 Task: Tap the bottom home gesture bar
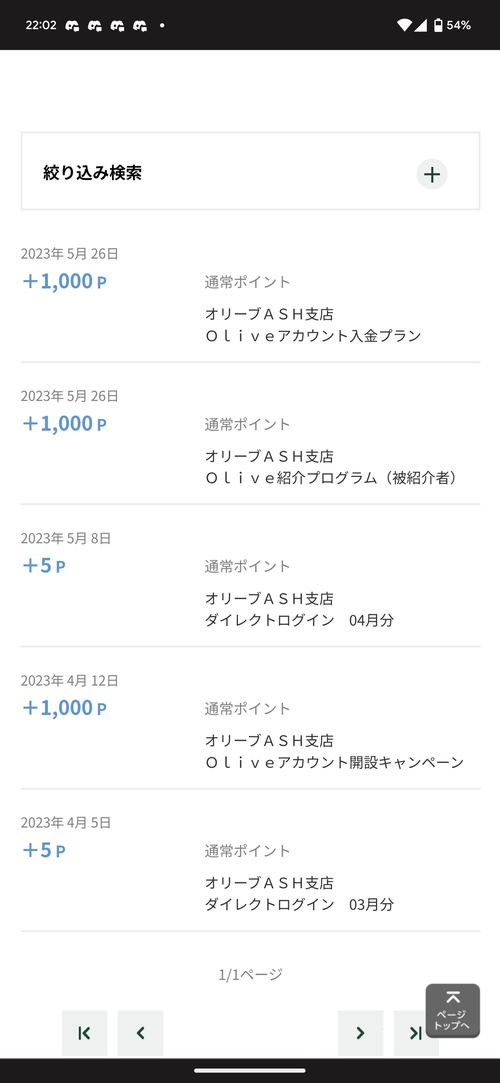250,1071
